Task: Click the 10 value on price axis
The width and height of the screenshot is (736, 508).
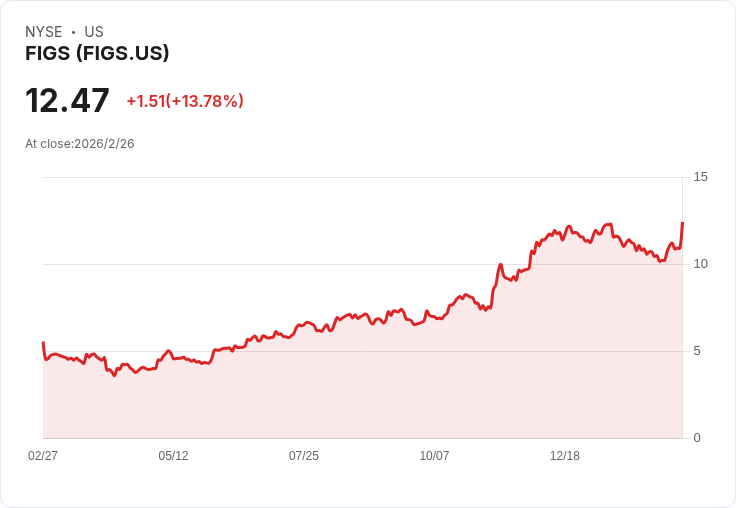Action: (700, 264)
